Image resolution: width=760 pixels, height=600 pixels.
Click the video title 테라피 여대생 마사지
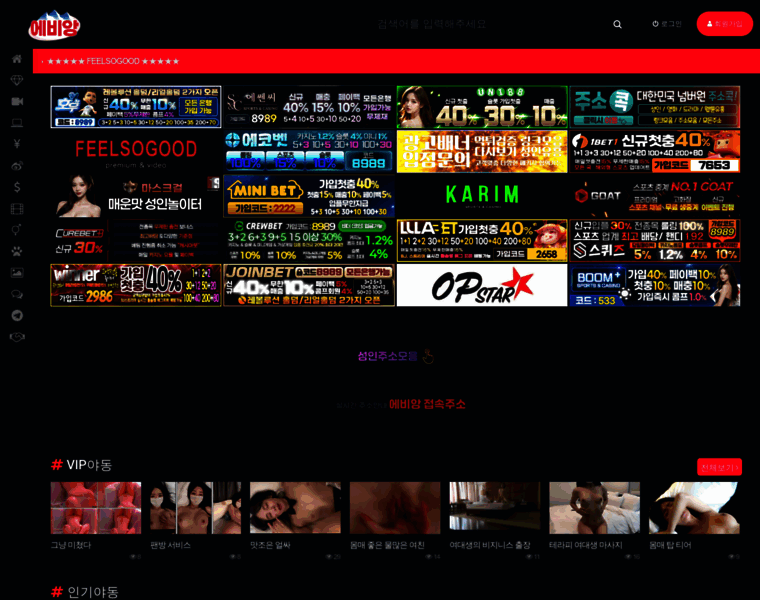(x=586, y=545)
